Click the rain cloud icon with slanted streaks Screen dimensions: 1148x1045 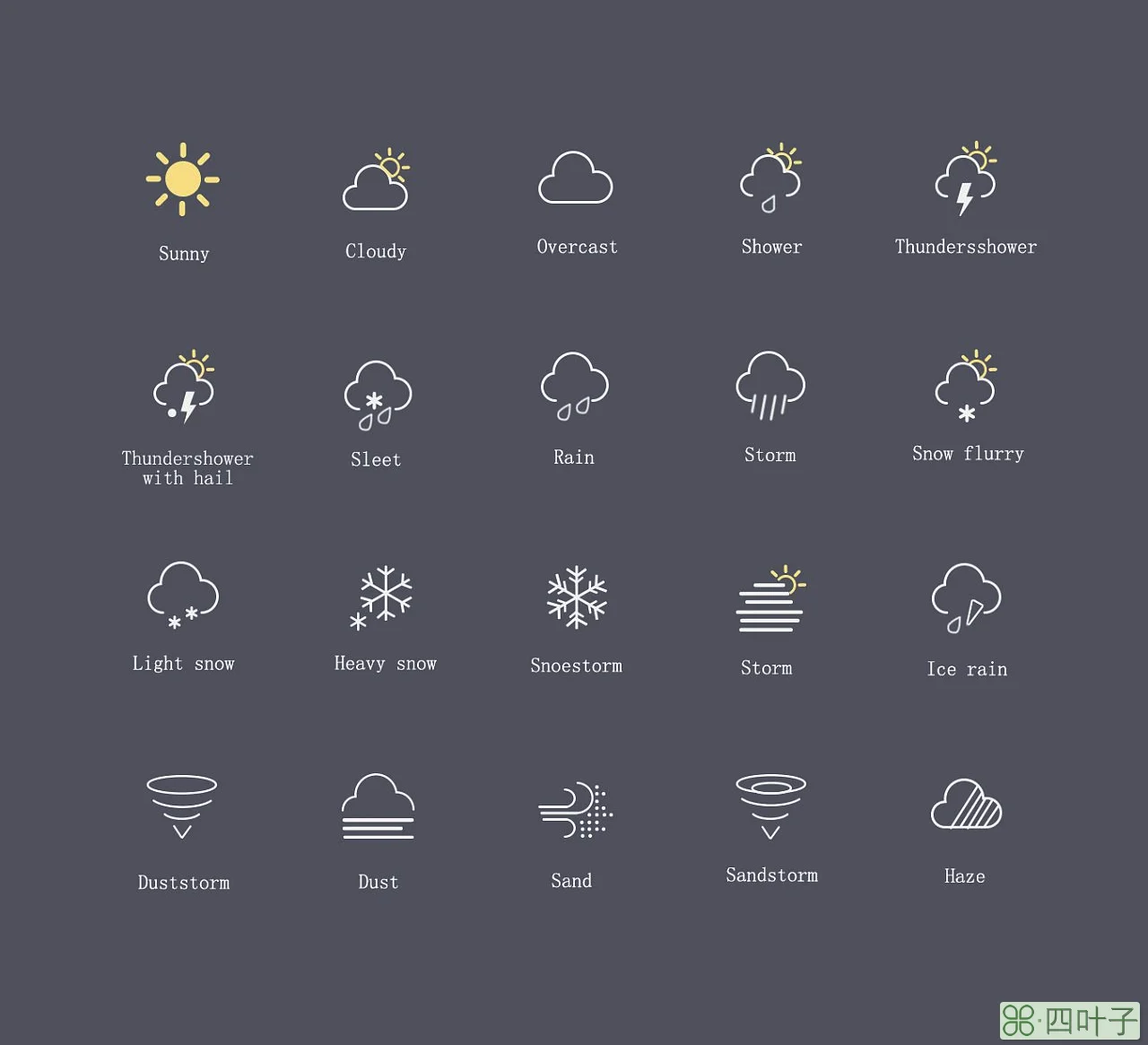pos(770,386)
